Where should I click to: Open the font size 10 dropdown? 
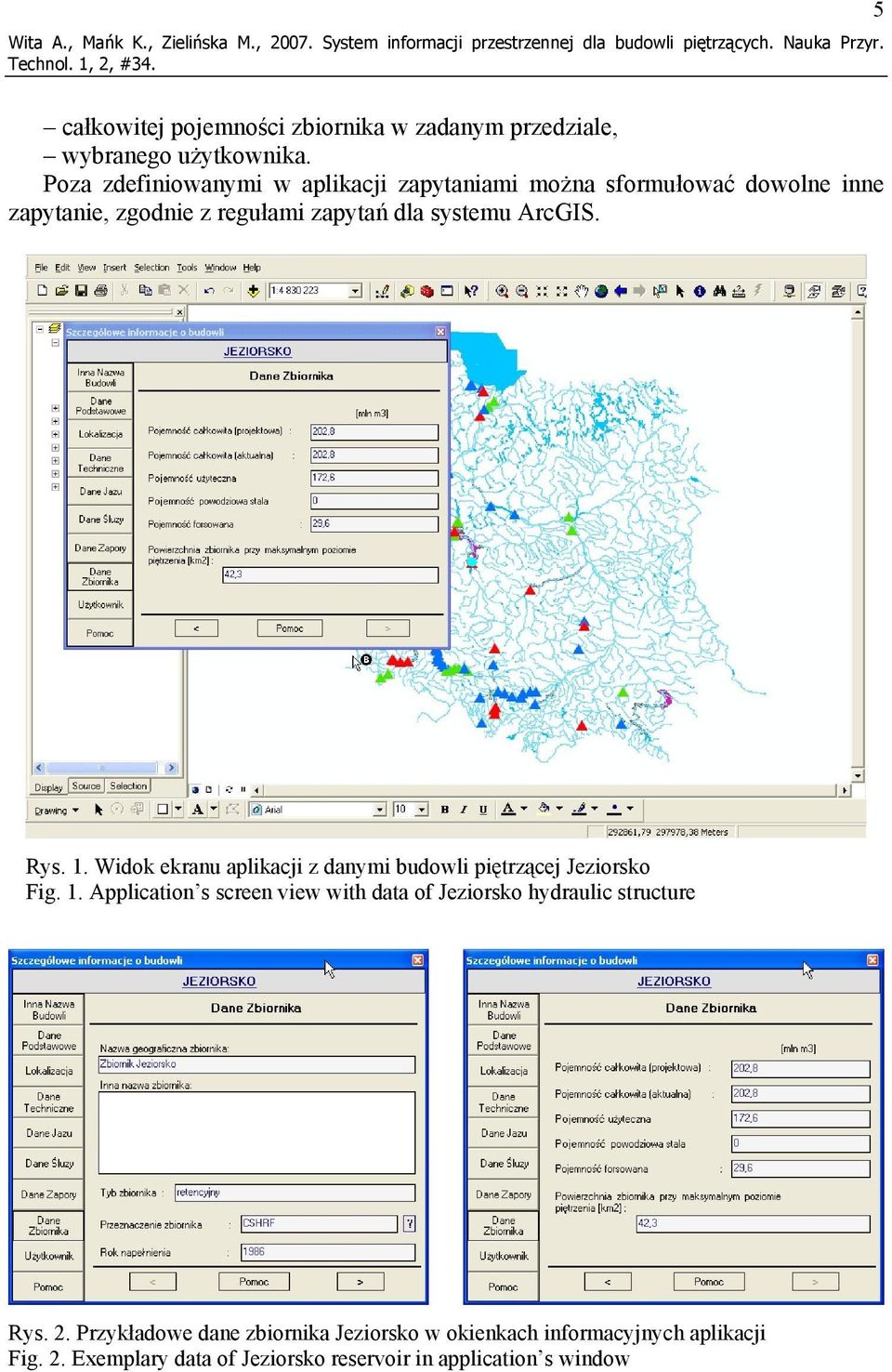click(422, 810)
